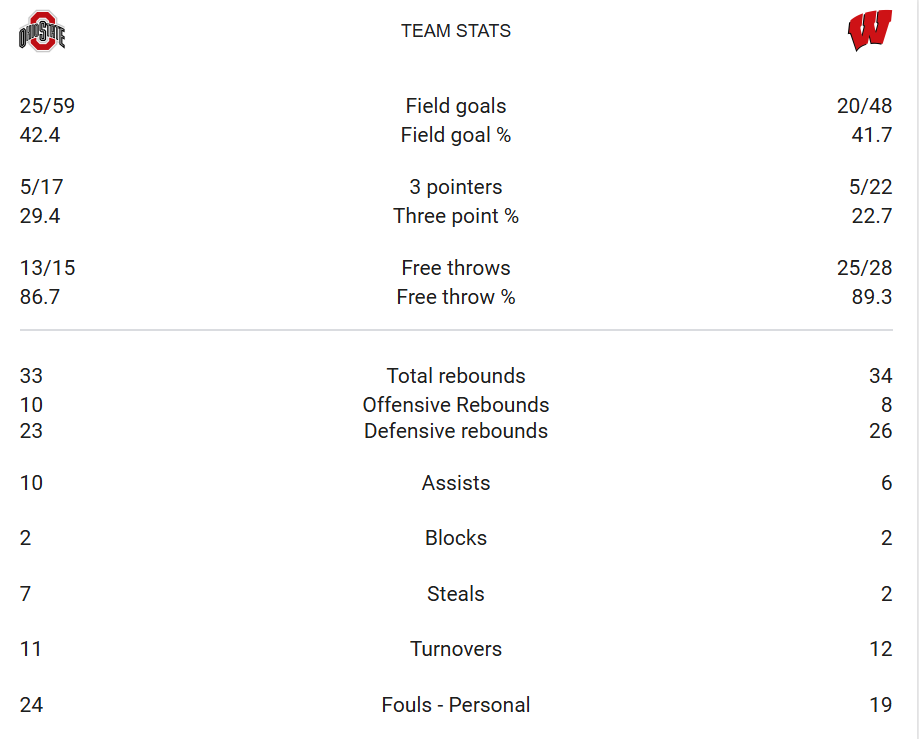
Task: Click the Blocks stat label
Action: coord(456,538)
